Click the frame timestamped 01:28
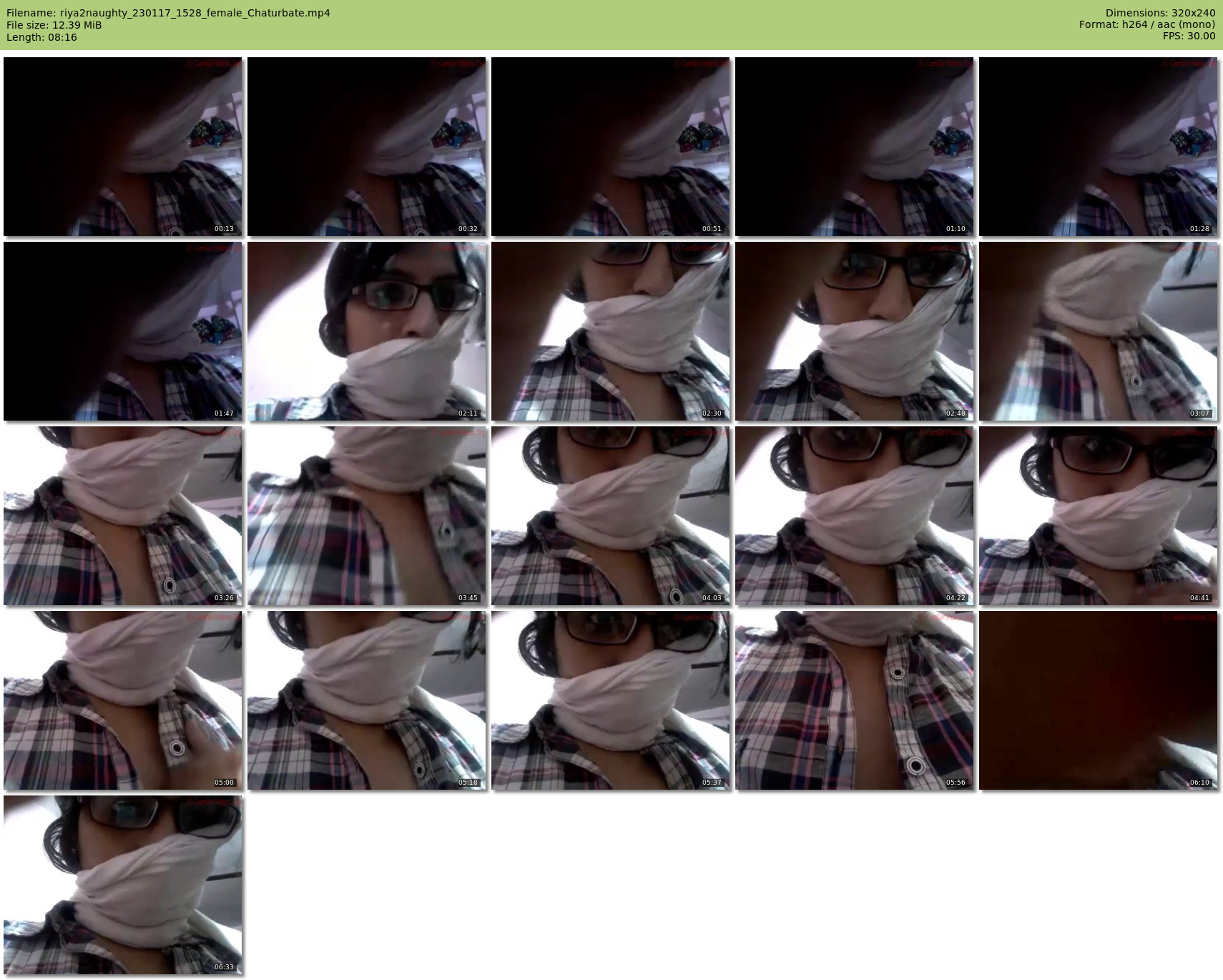This screenshot has width=1223, height=980. (x=1098, y=147)
